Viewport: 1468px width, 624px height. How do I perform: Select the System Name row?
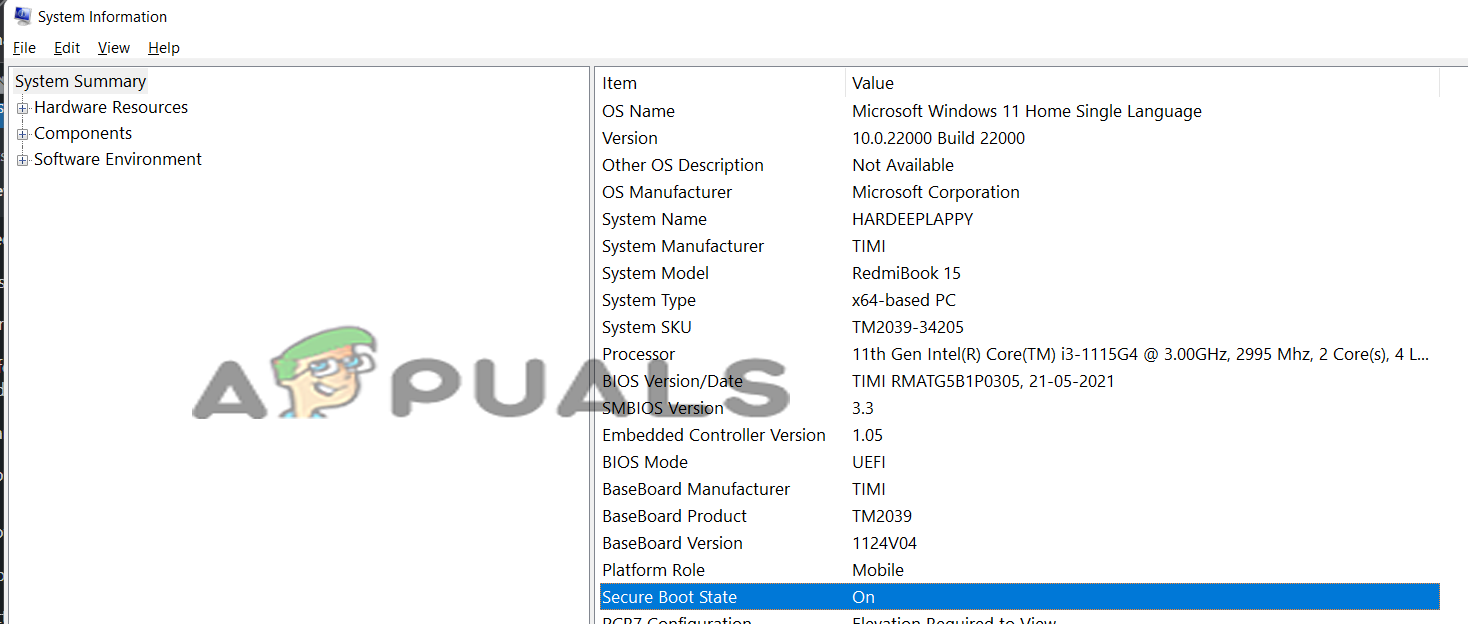coord(1019,219)
